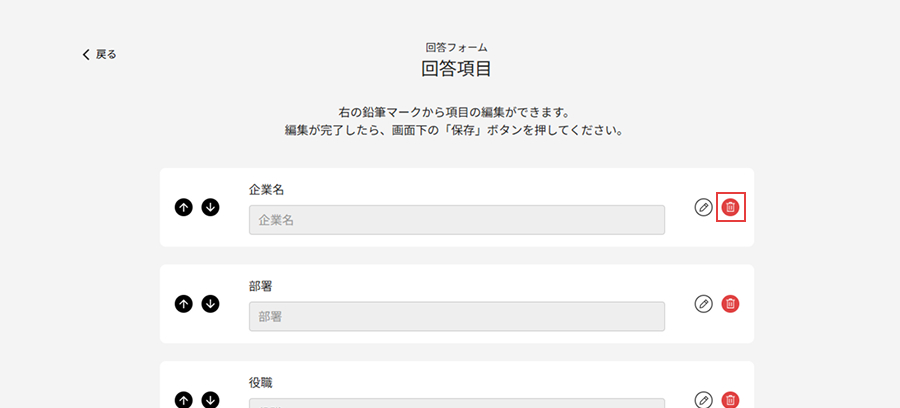Click the 部署 field label
The height and width of the screenshot is (408, 900).
point(261,286)
